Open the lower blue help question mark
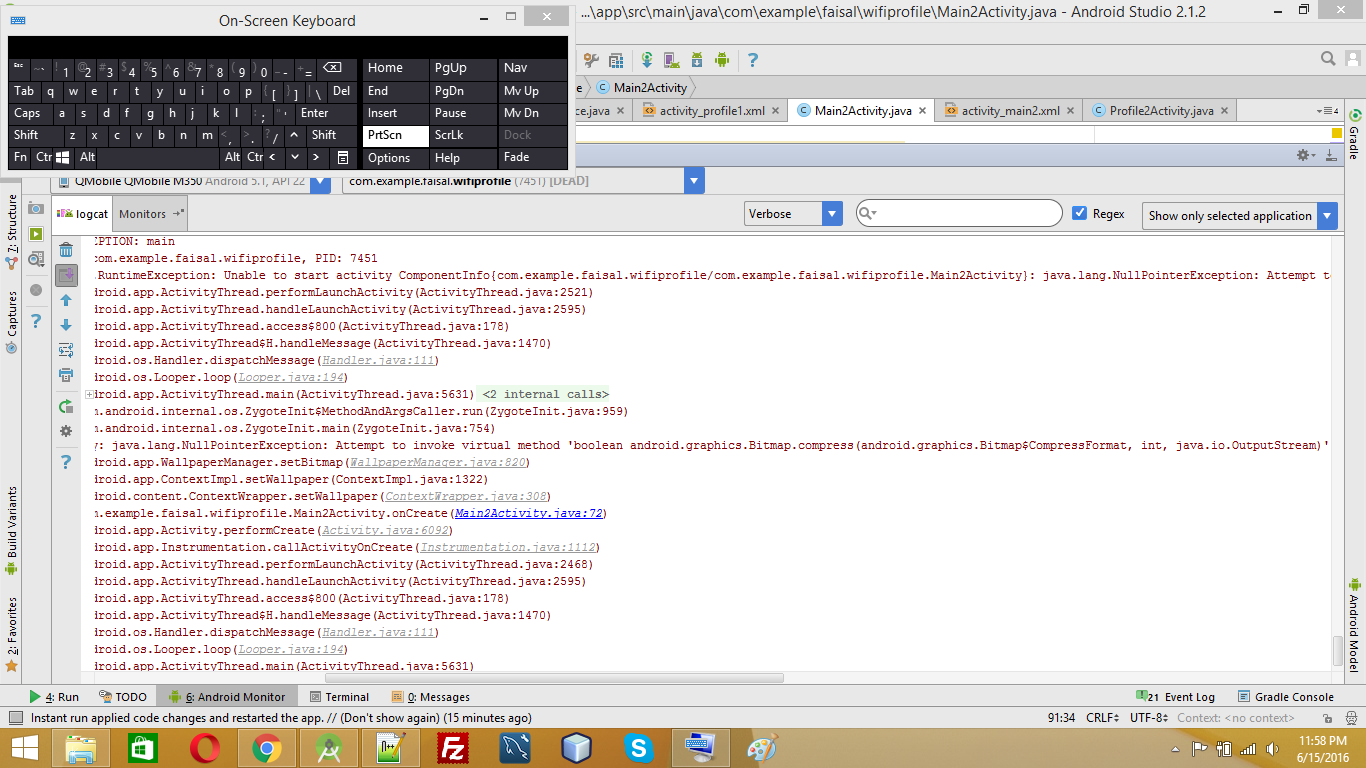1366x768 pixels. click(x=66, y=461)
